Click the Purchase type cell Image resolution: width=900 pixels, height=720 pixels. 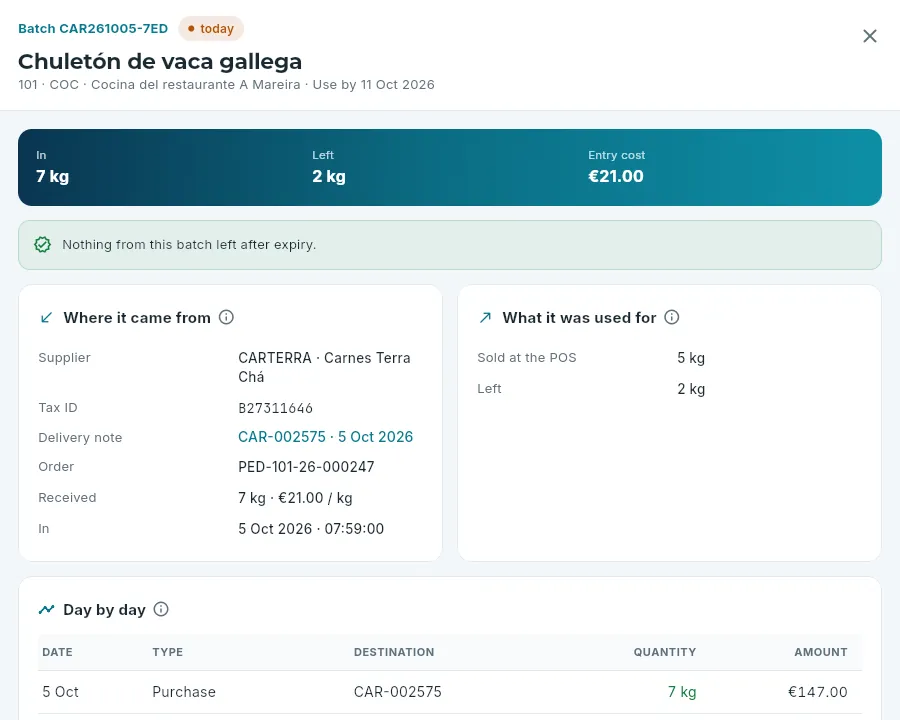click(184, 692)
